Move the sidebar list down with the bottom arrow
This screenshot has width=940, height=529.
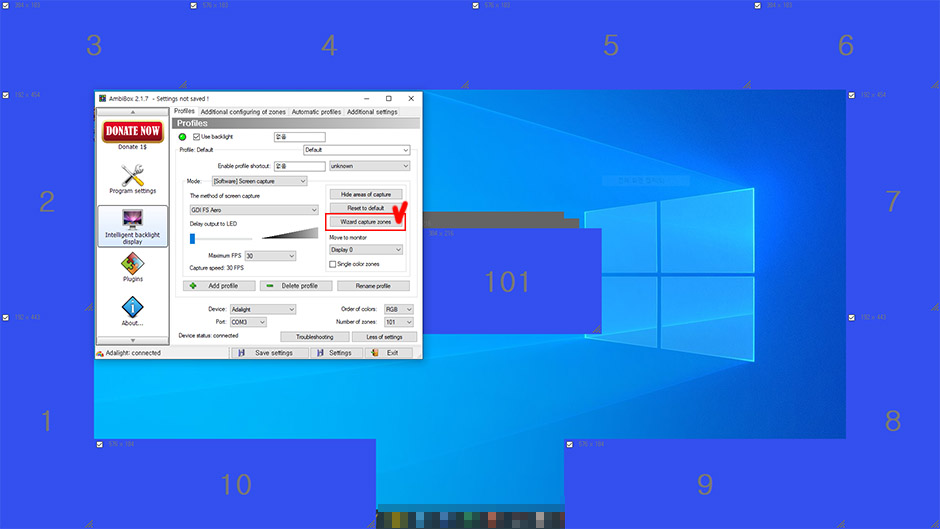[x=132, y=341]
